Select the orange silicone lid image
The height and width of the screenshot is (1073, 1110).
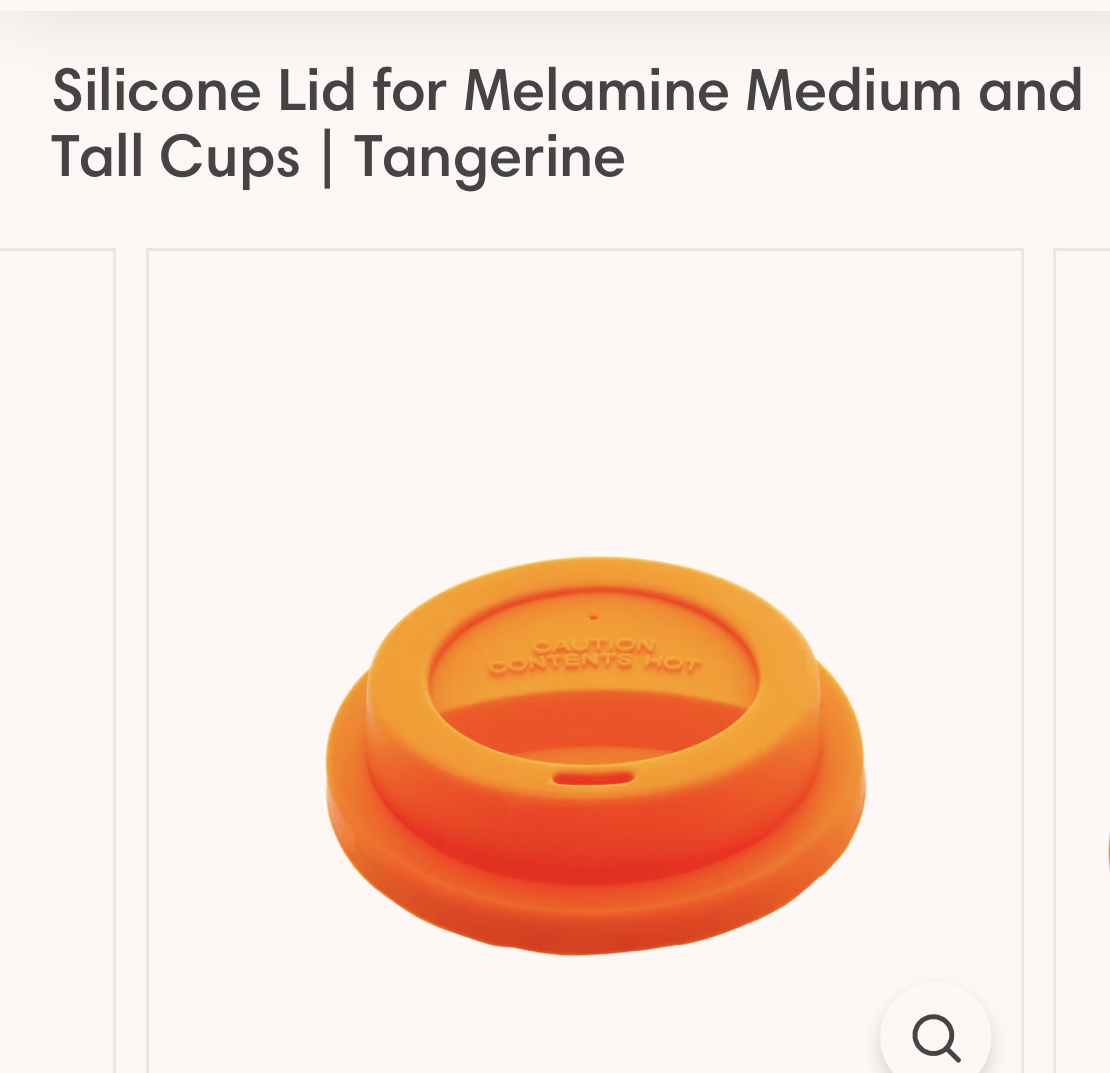(595, 756)
